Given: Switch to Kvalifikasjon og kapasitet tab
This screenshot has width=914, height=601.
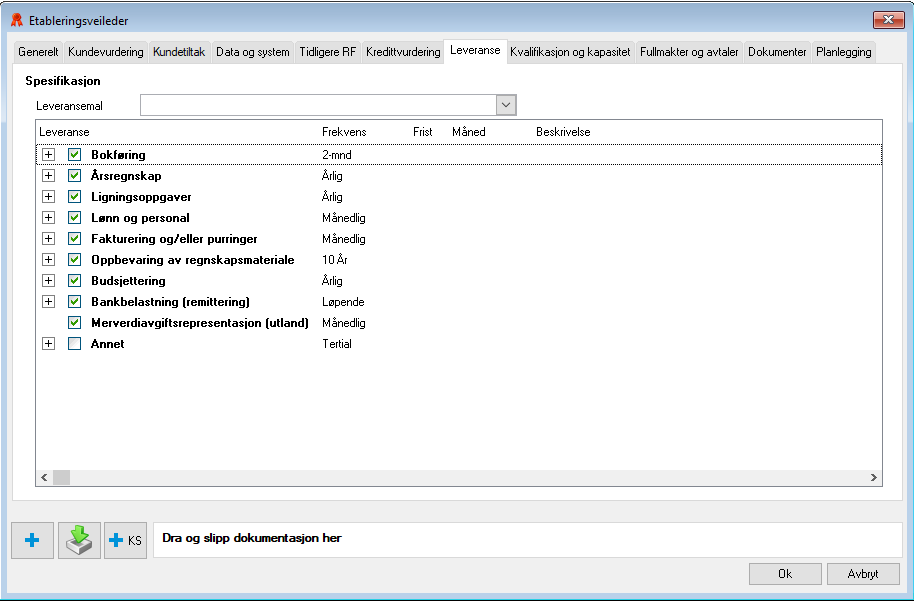Looking at the screenshot, I should [570, 52].
